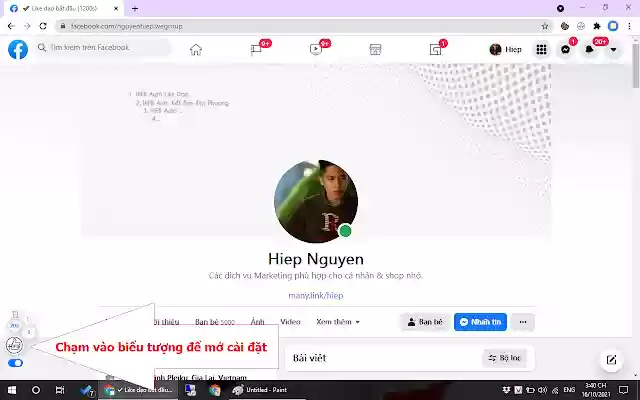Click the 'Nhắn tin' message button
The height and width of the screenshot is (400, 640).
[479, 322]
